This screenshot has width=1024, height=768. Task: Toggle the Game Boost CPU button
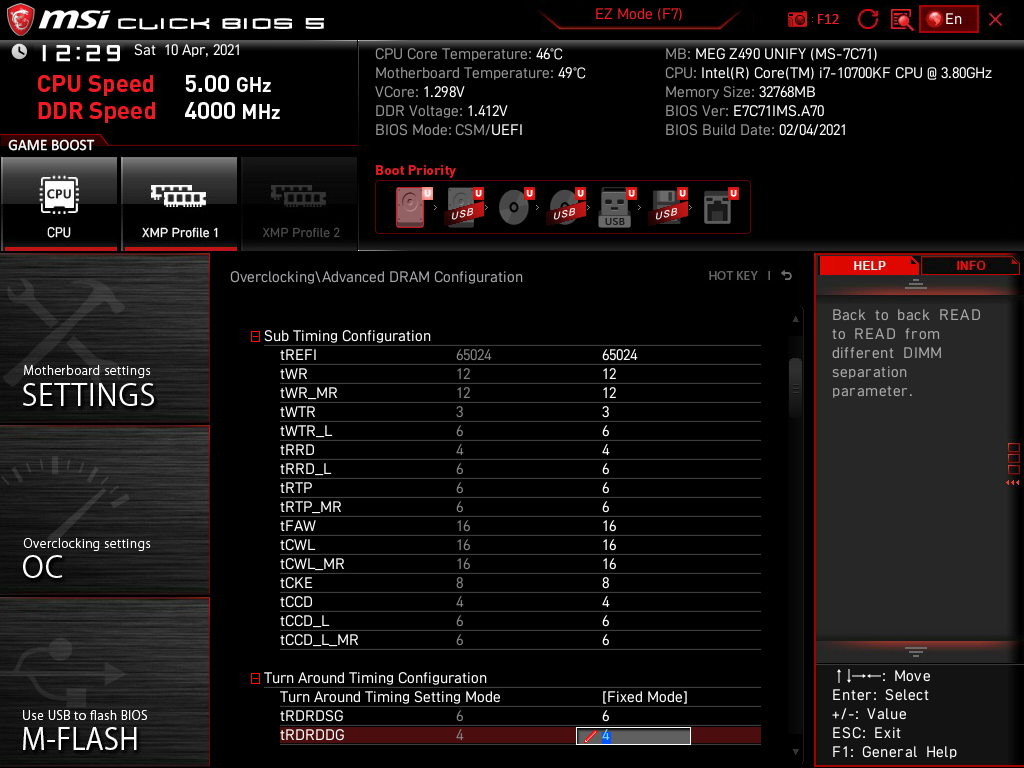[x=59, y=204]
